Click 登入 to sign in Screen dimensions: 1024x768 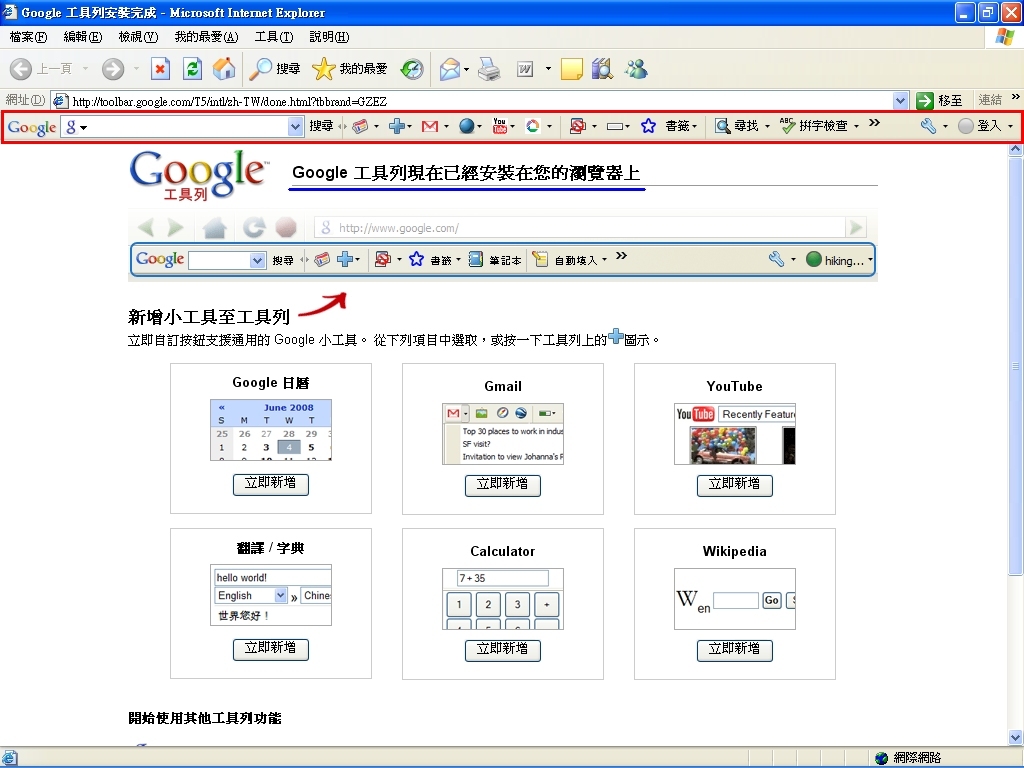pos(980,126)
